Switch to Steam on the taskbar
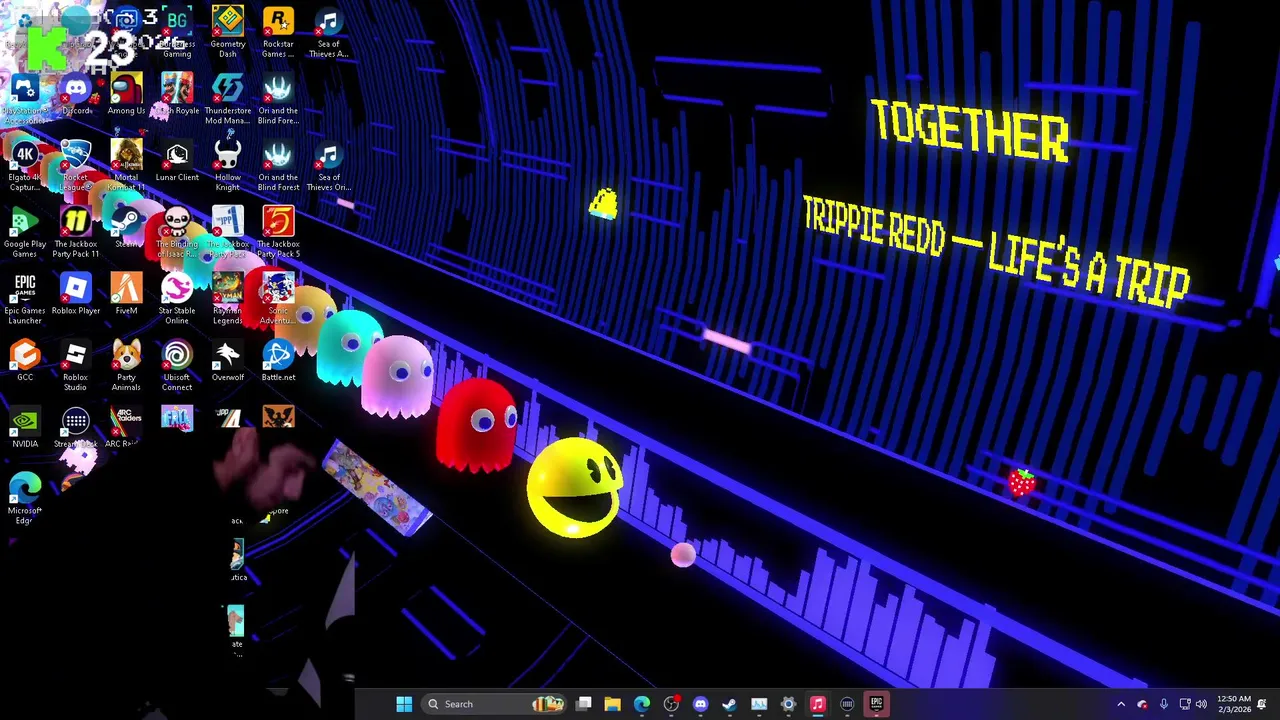1280x720 pixels. pos(729,704)
